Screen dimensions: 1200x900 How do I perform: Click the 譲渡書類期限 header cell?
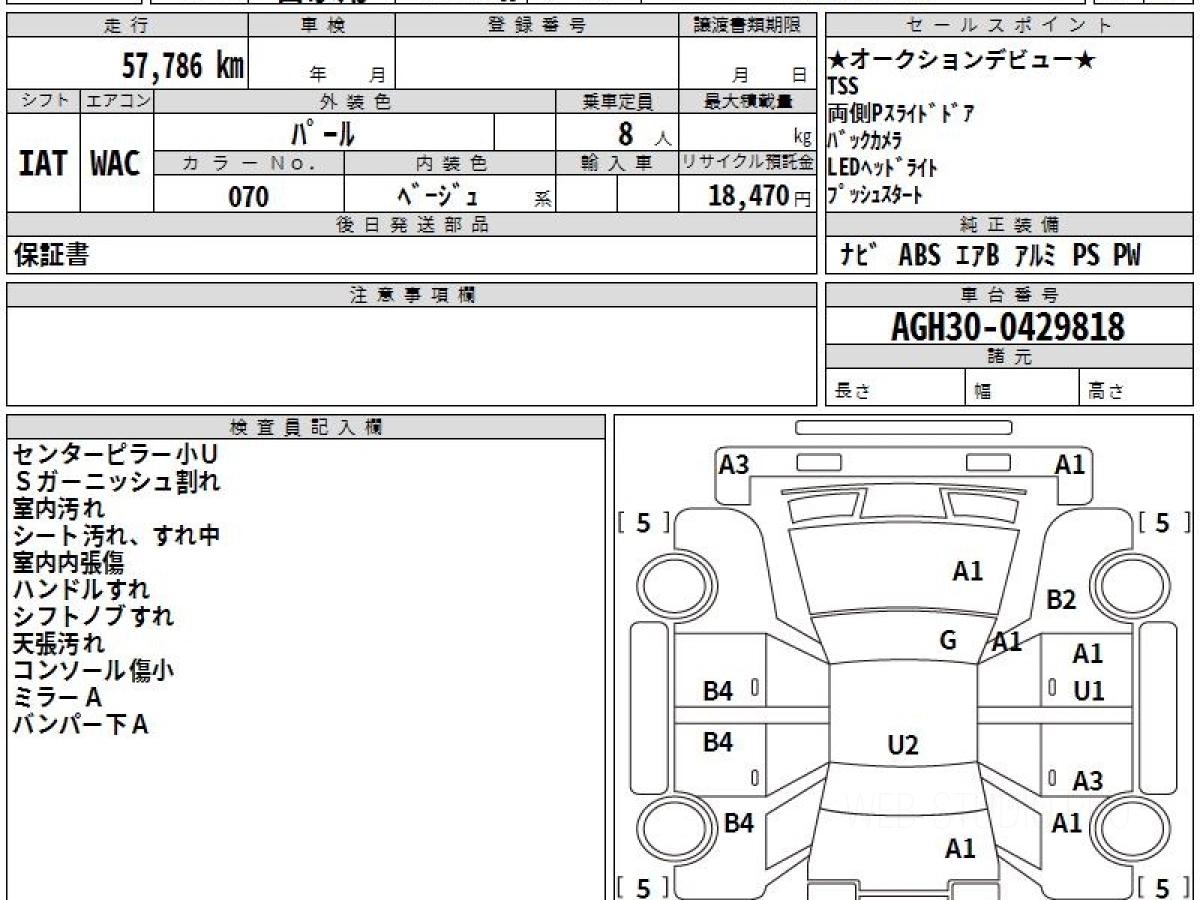tap(747, 26)
